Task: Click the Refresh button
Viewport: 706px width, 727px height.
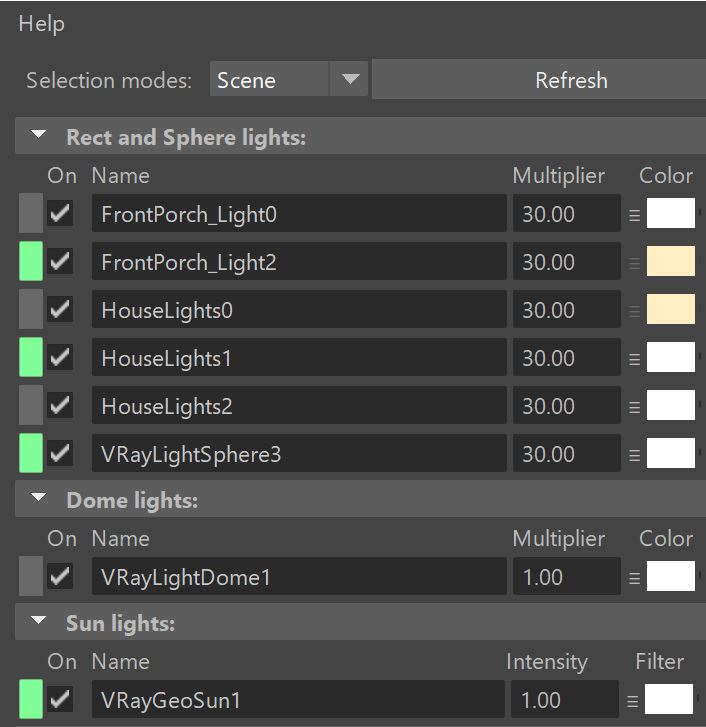Action: [x=539, y=79]
